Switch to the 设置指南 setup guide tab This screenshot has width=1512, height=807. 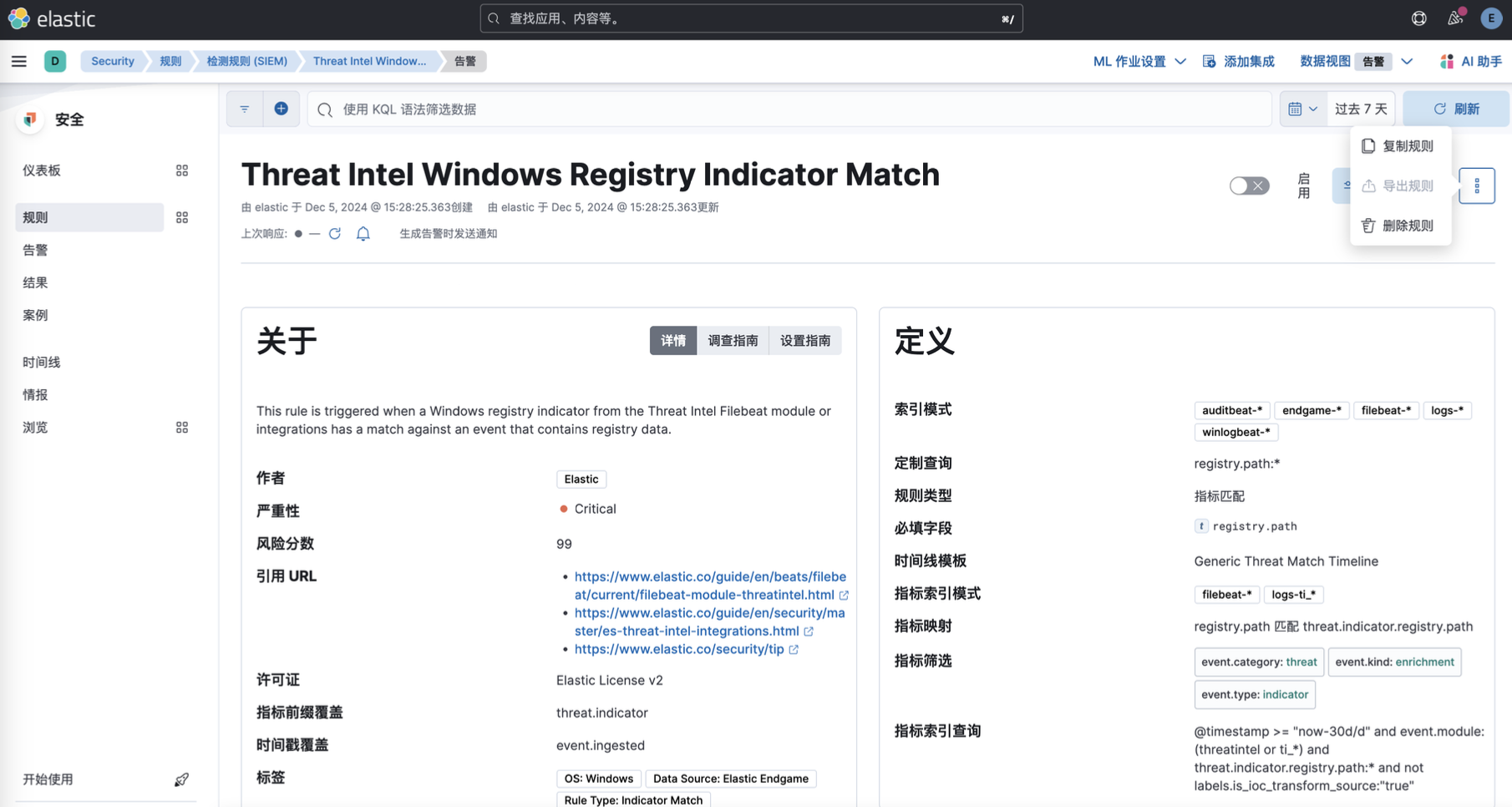click(805, 341)
